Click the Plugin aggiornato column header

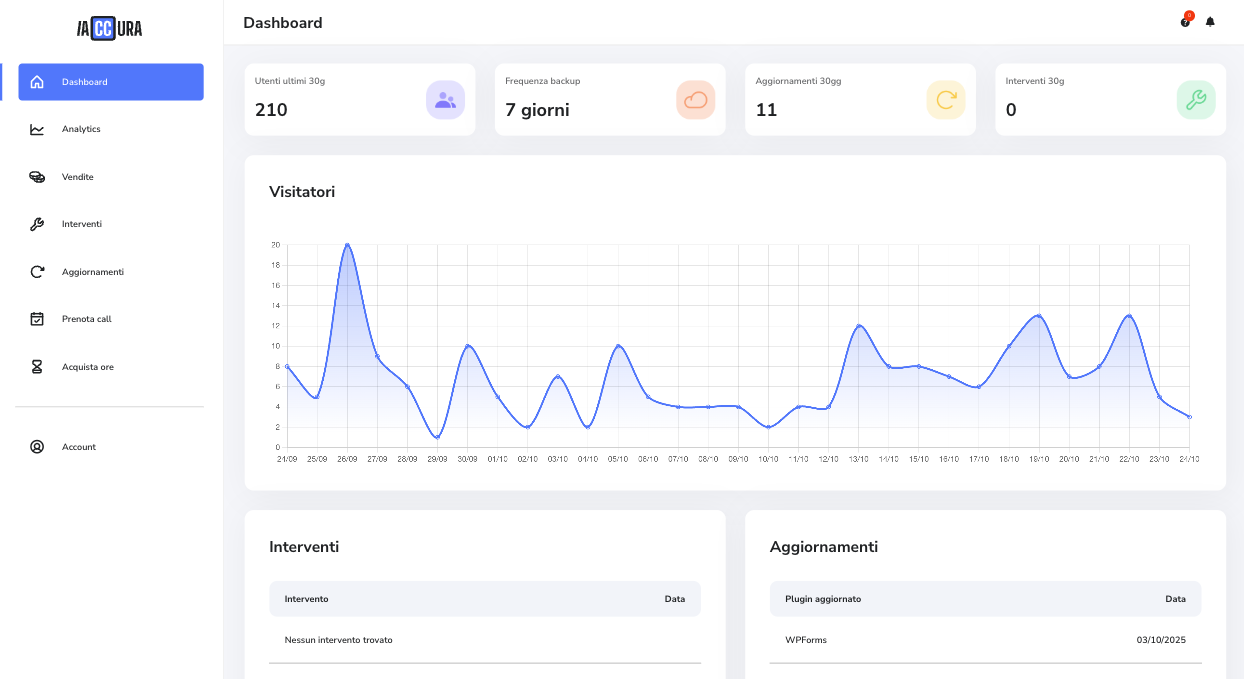click(x=823, y=599)
